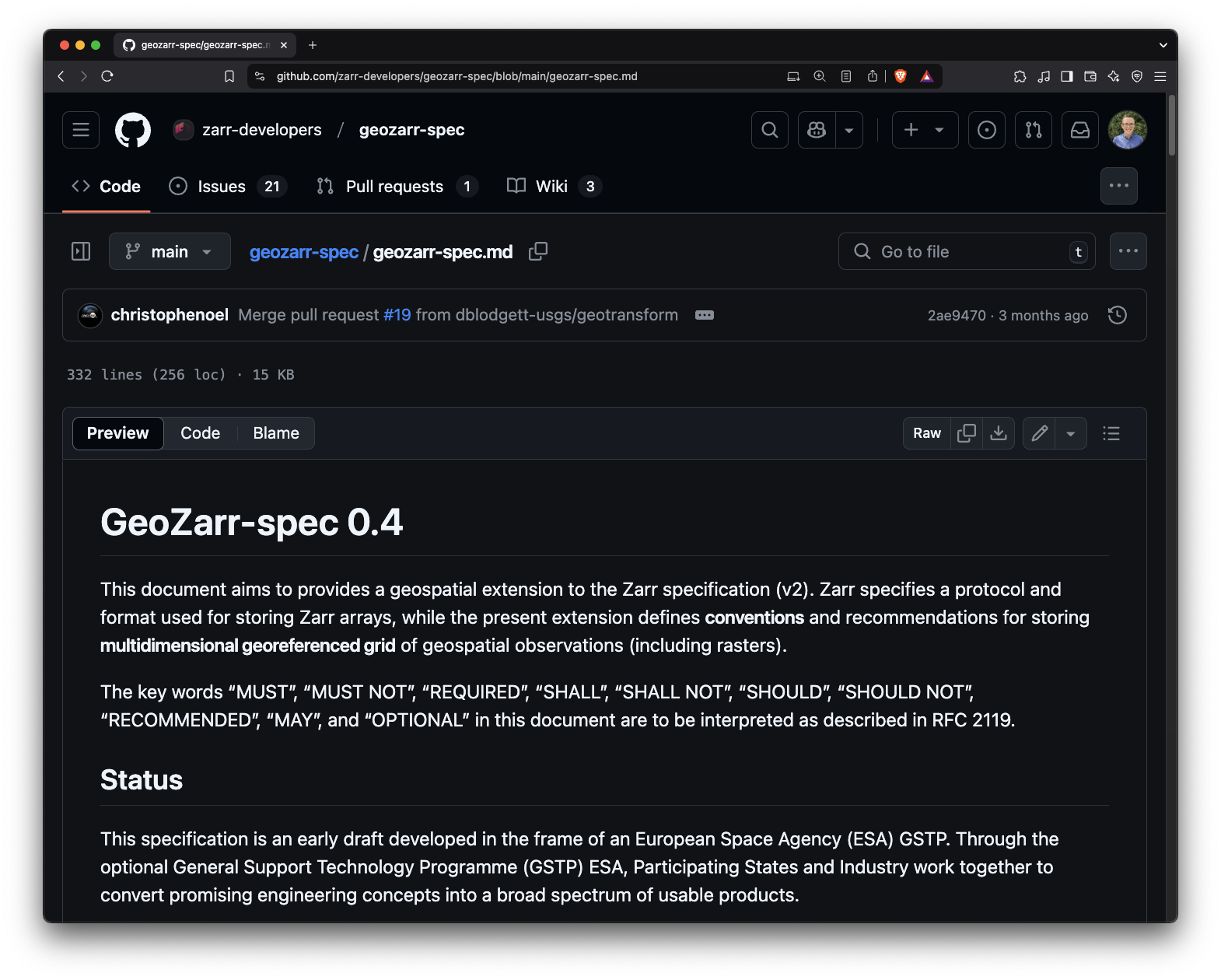Viewport: 1221px width, 980px height.
Task: Open Brave Shields lion icon
Action: [901, 76]
